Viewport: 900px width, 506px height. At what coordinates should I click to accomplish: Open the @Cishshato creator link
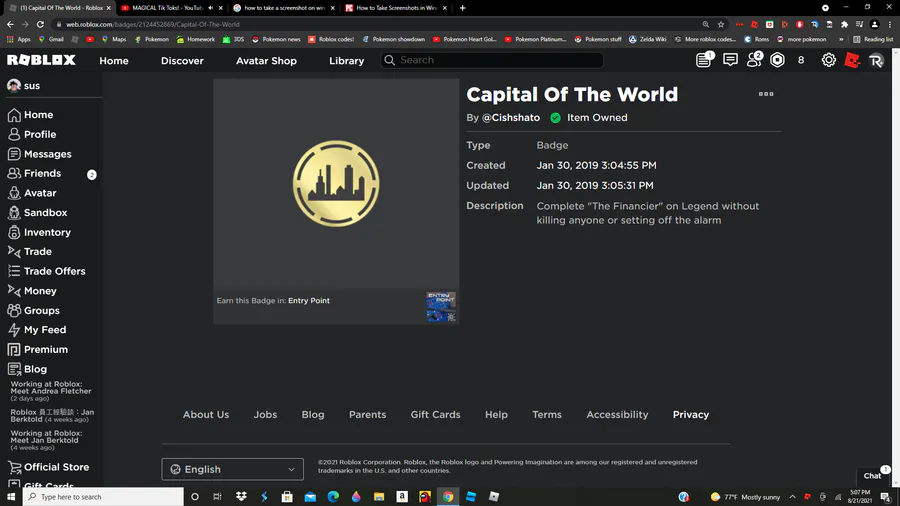click(511, 118)
